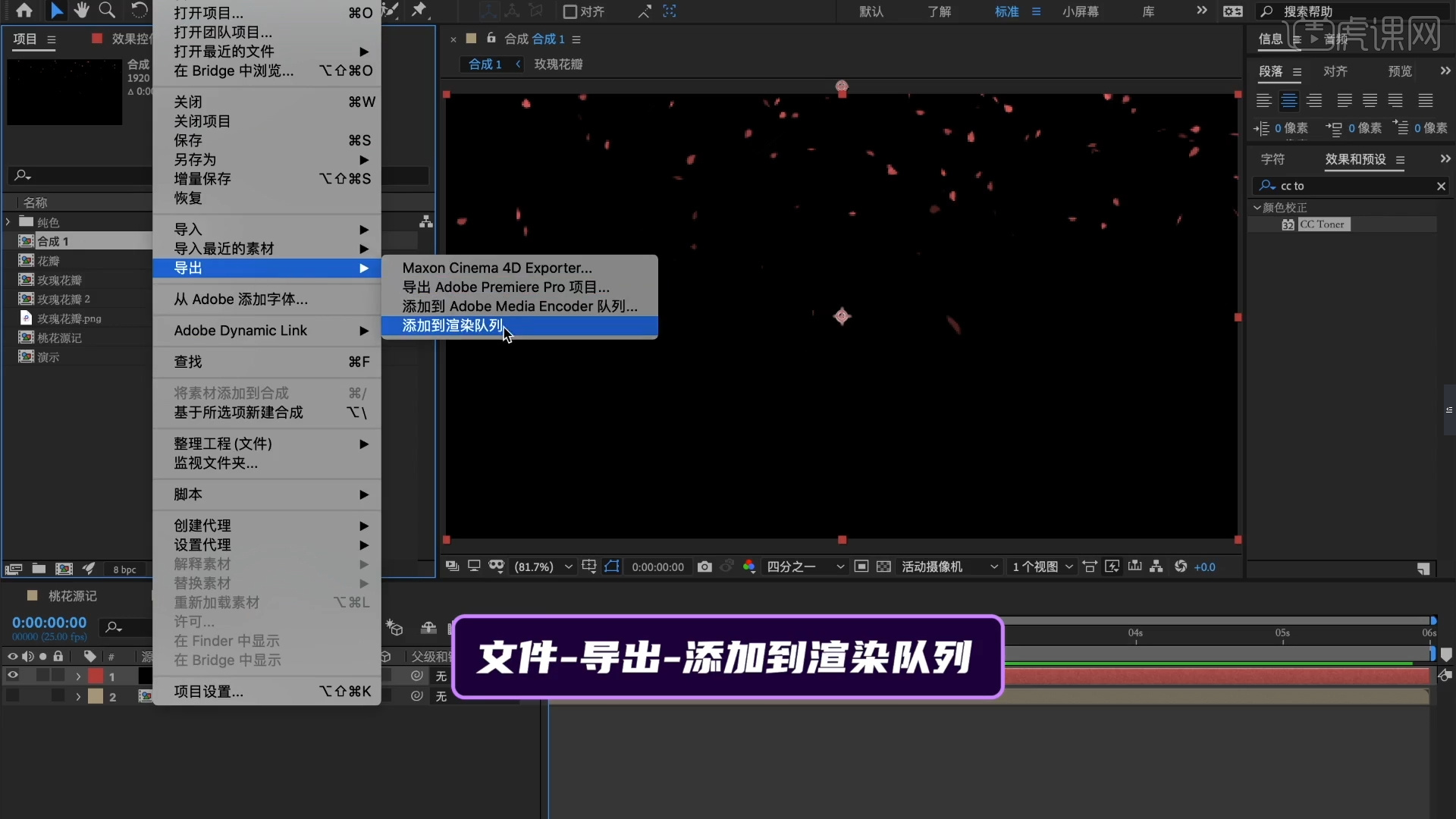Click the Home icon in toolbar
This screenshot has width=1456, height=819.
(24, 11)
